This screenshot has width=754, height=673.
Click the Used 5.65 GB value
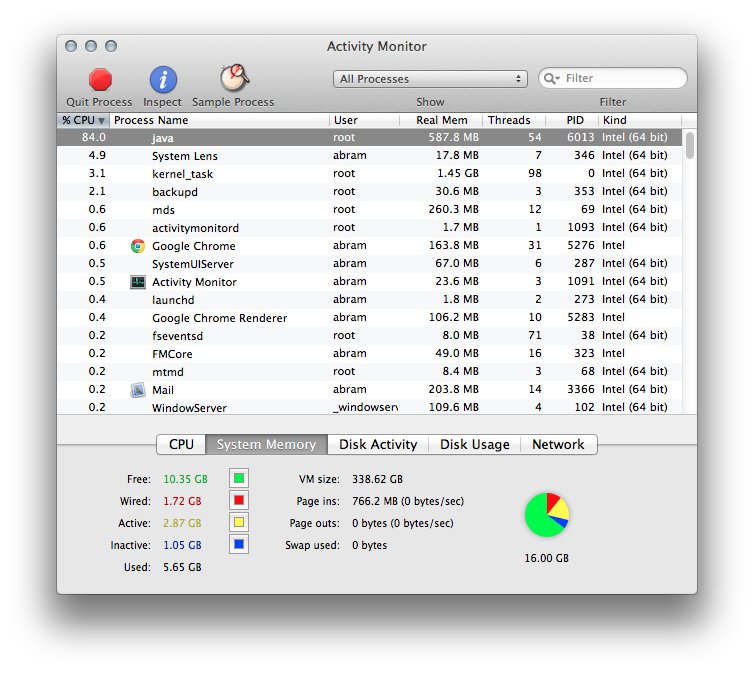tap(182, 567)
